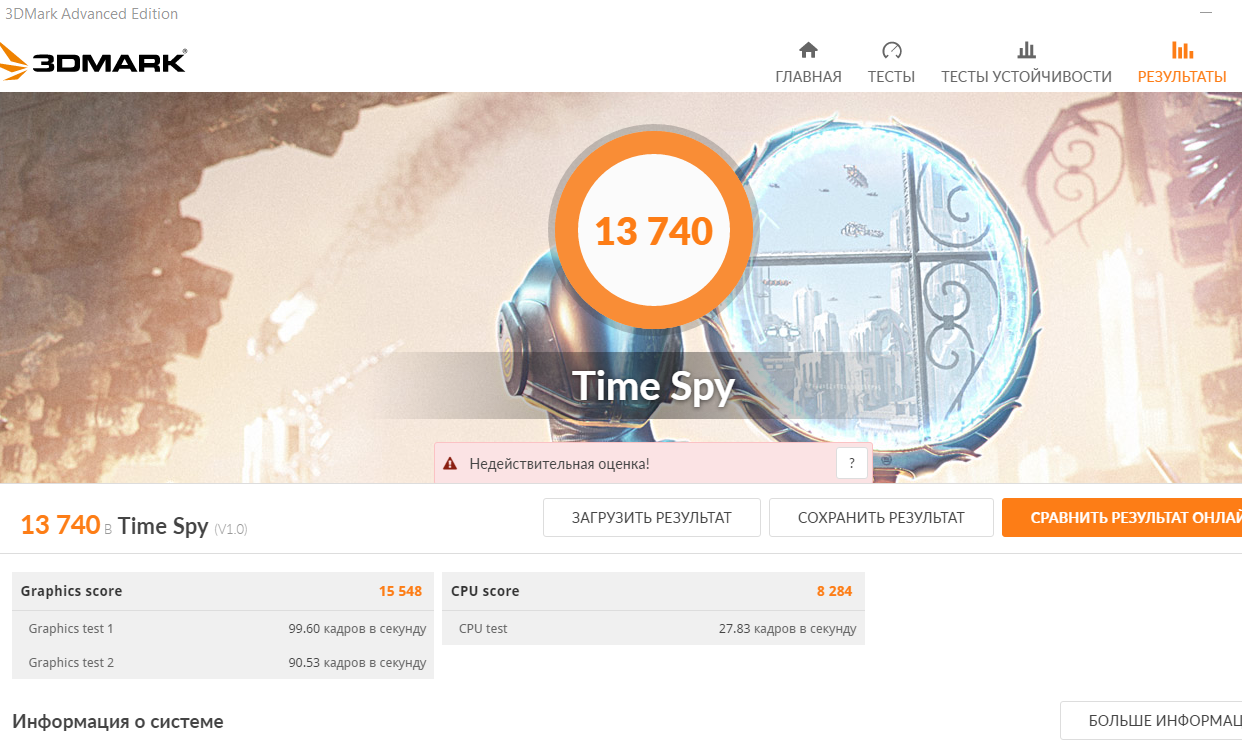Click the home icon above ГЛАВНАЯ

tap(808, 50)
